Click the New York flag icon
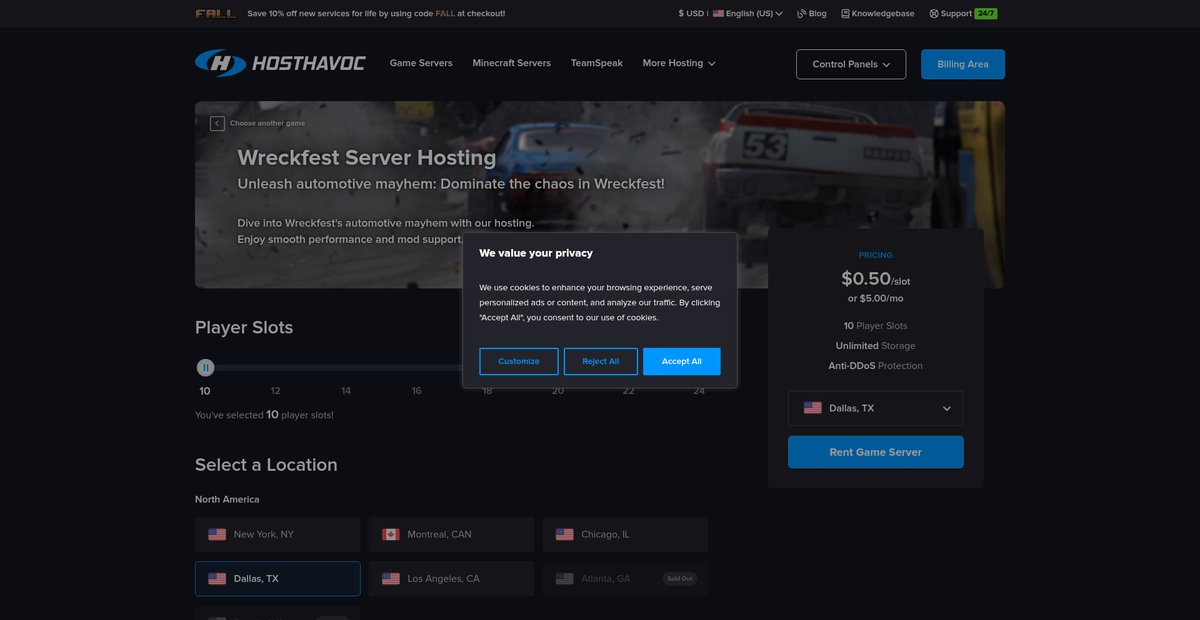Viewport: 1200px width, 620px height. [x=217, y=534]
